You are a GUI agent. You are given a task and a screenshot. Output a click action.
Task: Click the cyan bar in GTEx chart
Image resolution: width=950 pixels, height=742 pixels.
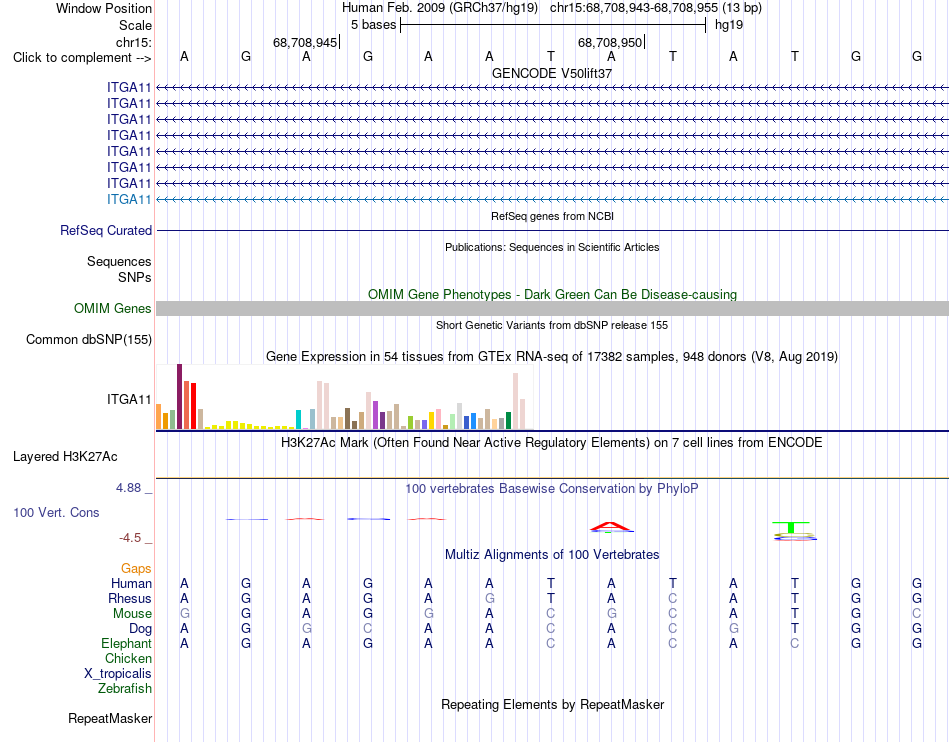click(x=298, y=420)
